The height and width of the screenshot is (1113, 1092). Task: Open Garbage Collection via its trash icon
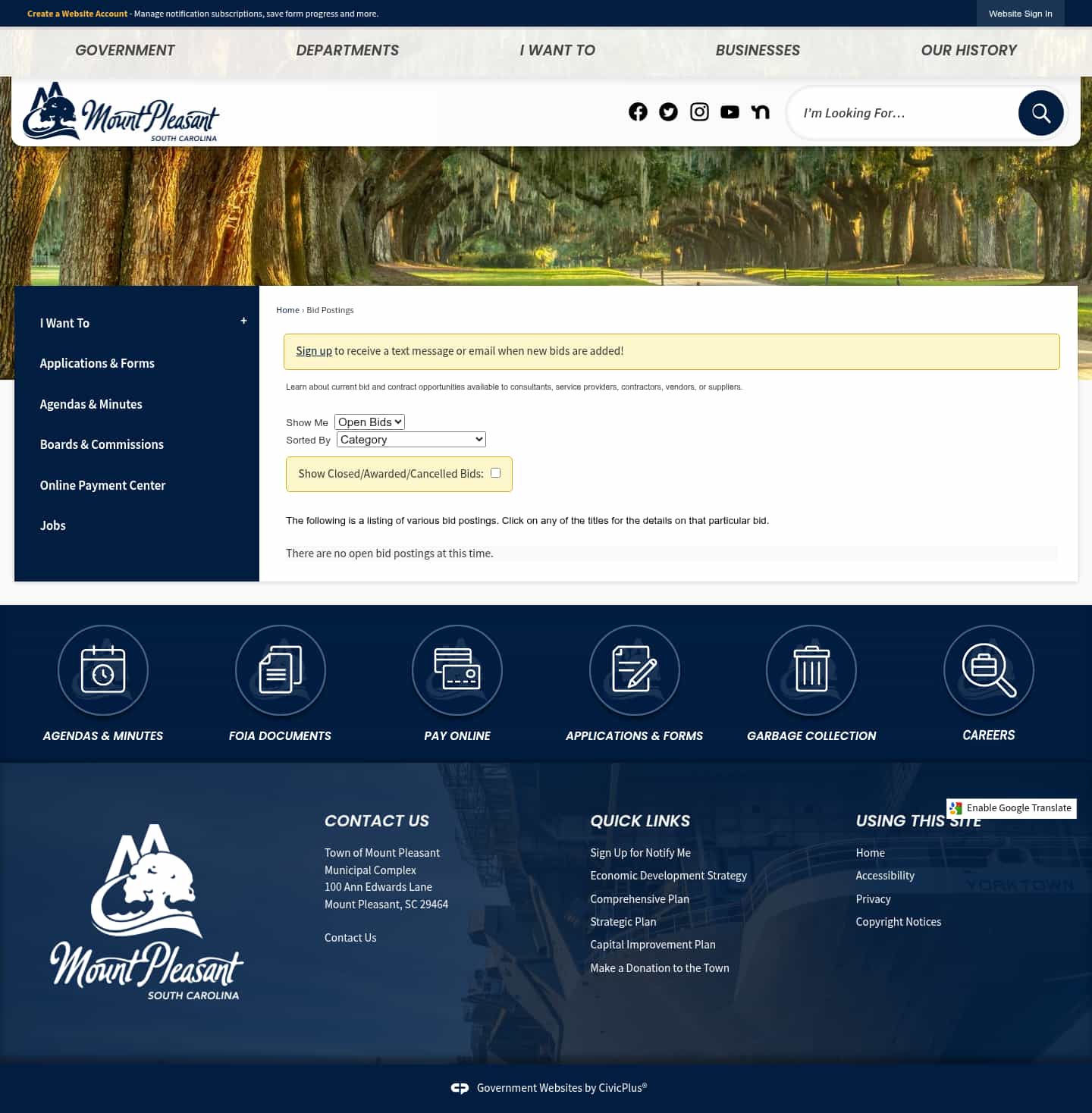811,670
